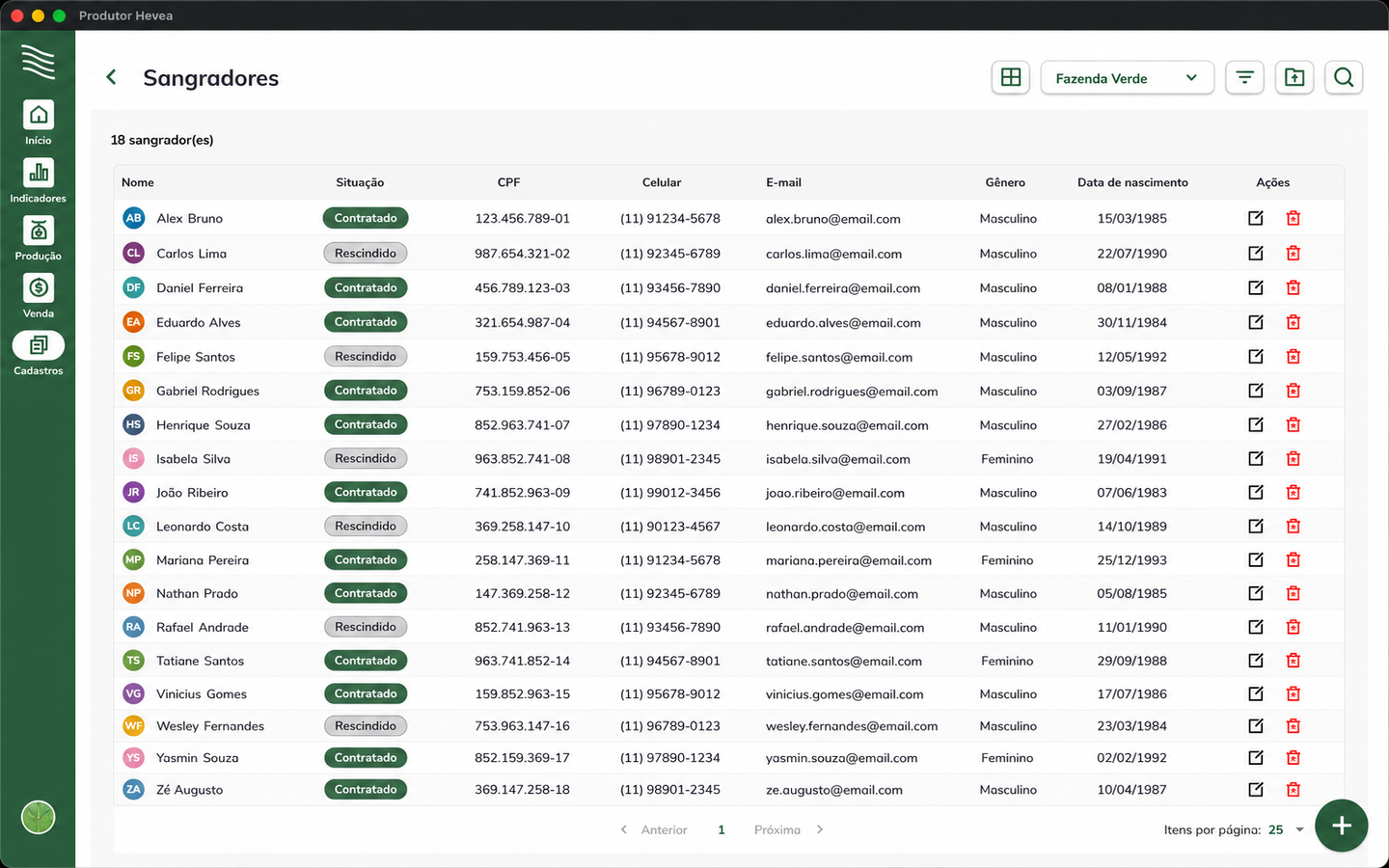This screenshot has height=868, width=1389.
Task: Select the Rescindido badge for Leonardo Costa
Action: point(366,526)
